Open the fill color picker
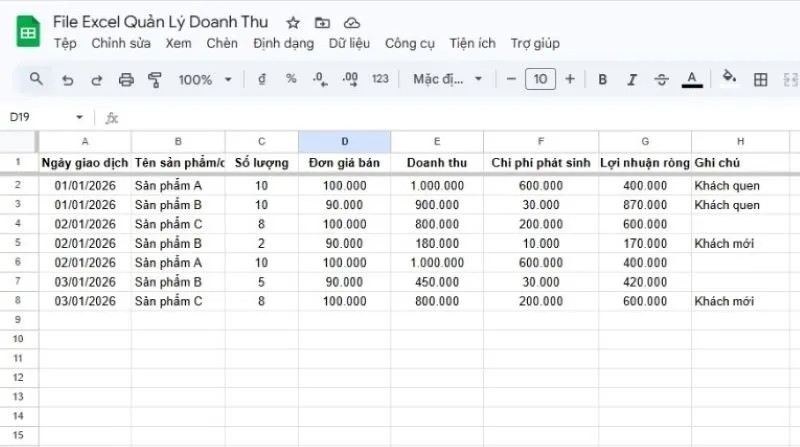The width and height of the screenshot is (800, 447). click(729, 78)
